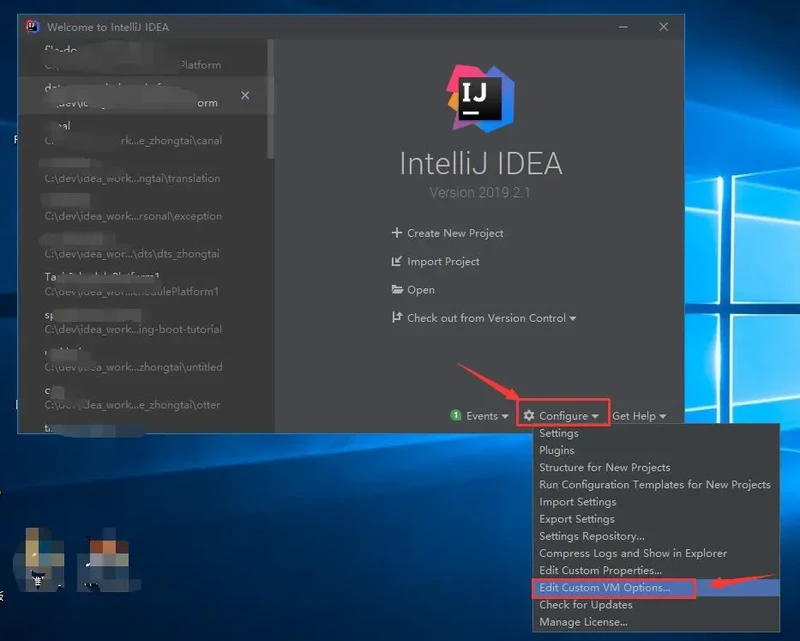
Task: Click the Check out from Version Control icon
Action: point(397,318)
